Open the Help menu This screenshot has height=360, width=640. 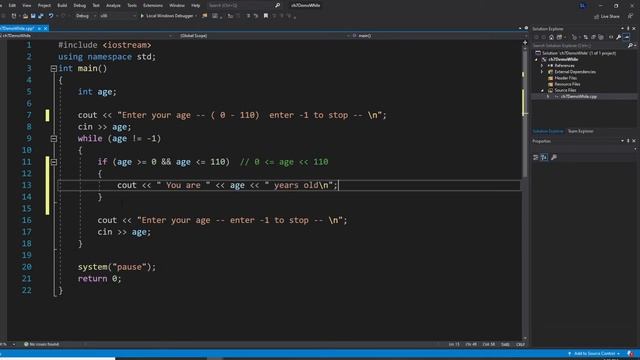click(x=196, y=5)
